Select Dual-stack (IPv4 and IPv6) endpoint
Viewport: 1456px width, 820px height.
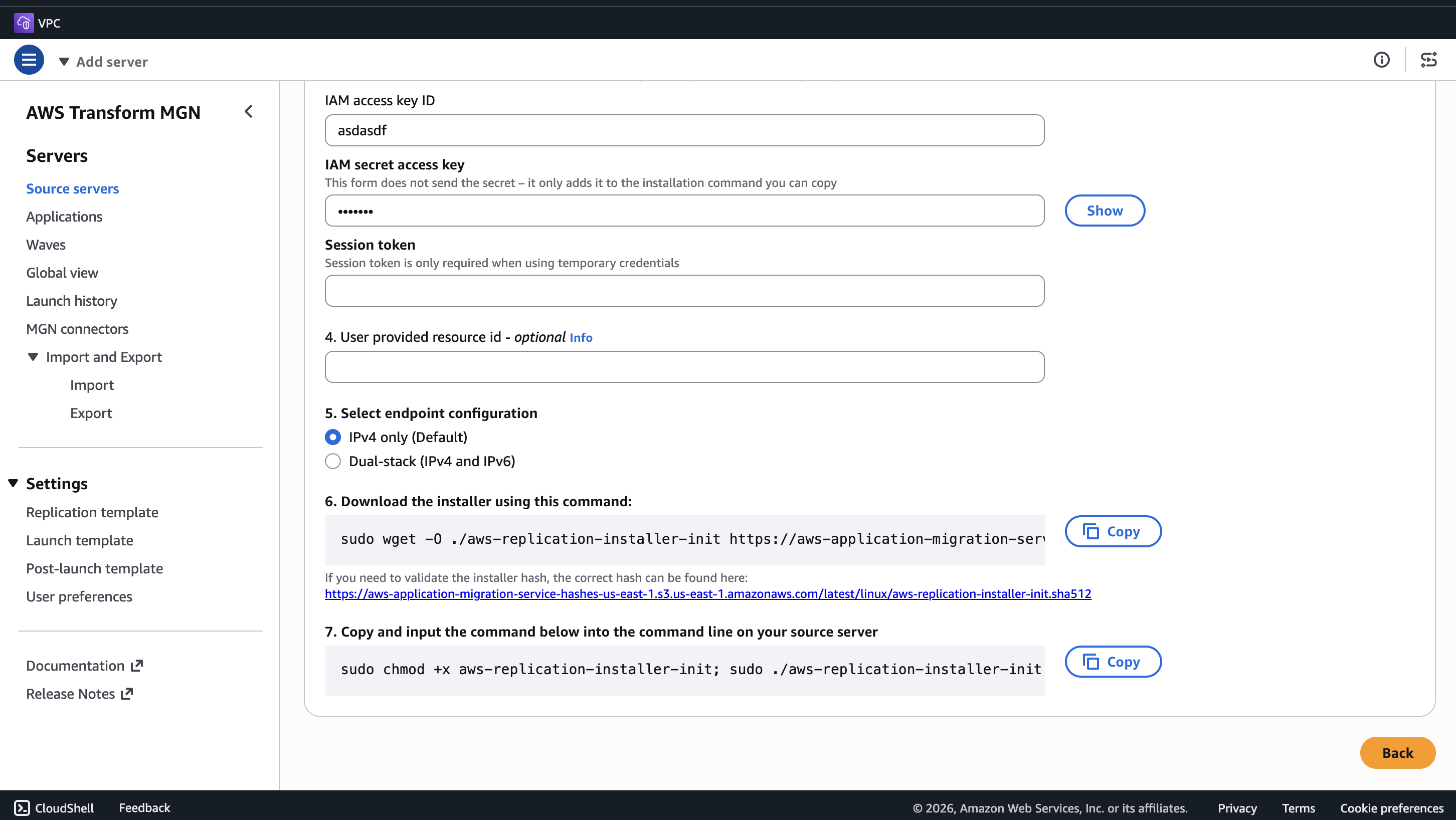[333, 461]
